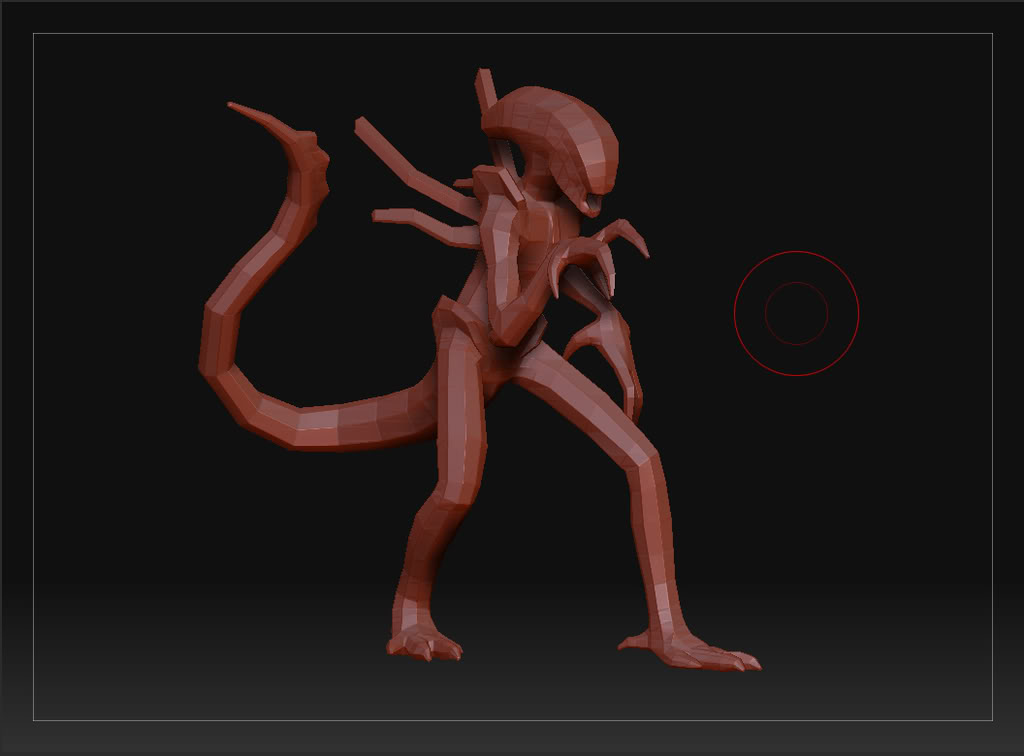The image size is (1024, 756).
Task: Click the alien's clawed foot under the tail
Action: pyautogui.click(x=424, y=643)
